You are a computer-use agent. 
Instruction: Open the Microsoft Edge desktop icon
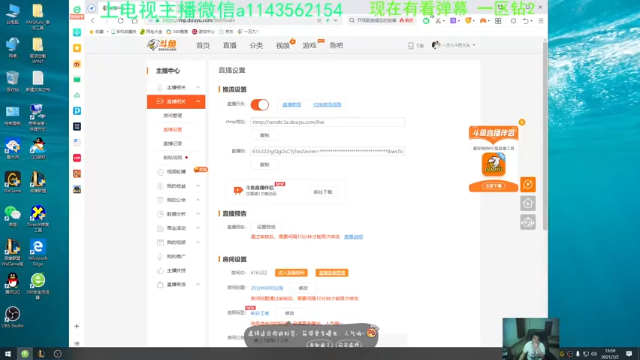point(38,252)
